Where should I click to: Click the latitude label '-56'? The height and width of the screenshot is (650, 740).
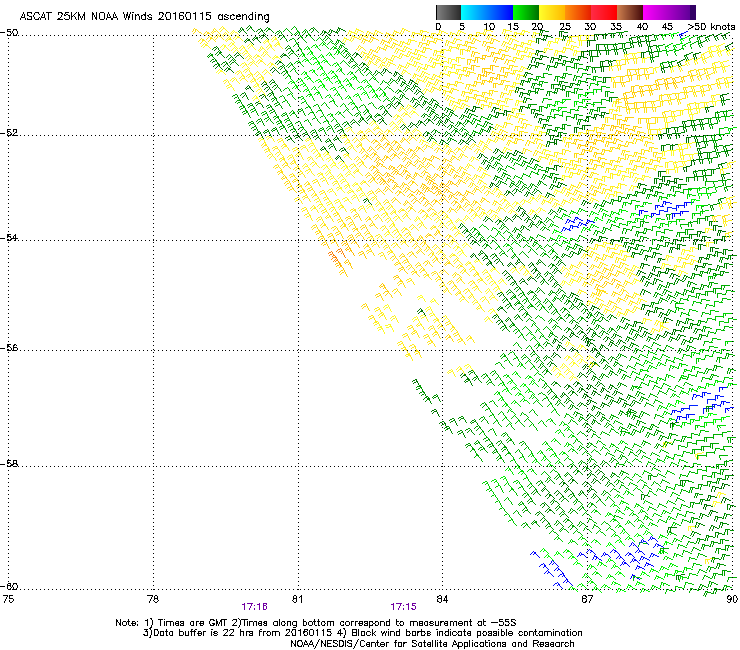coord(9,348)
